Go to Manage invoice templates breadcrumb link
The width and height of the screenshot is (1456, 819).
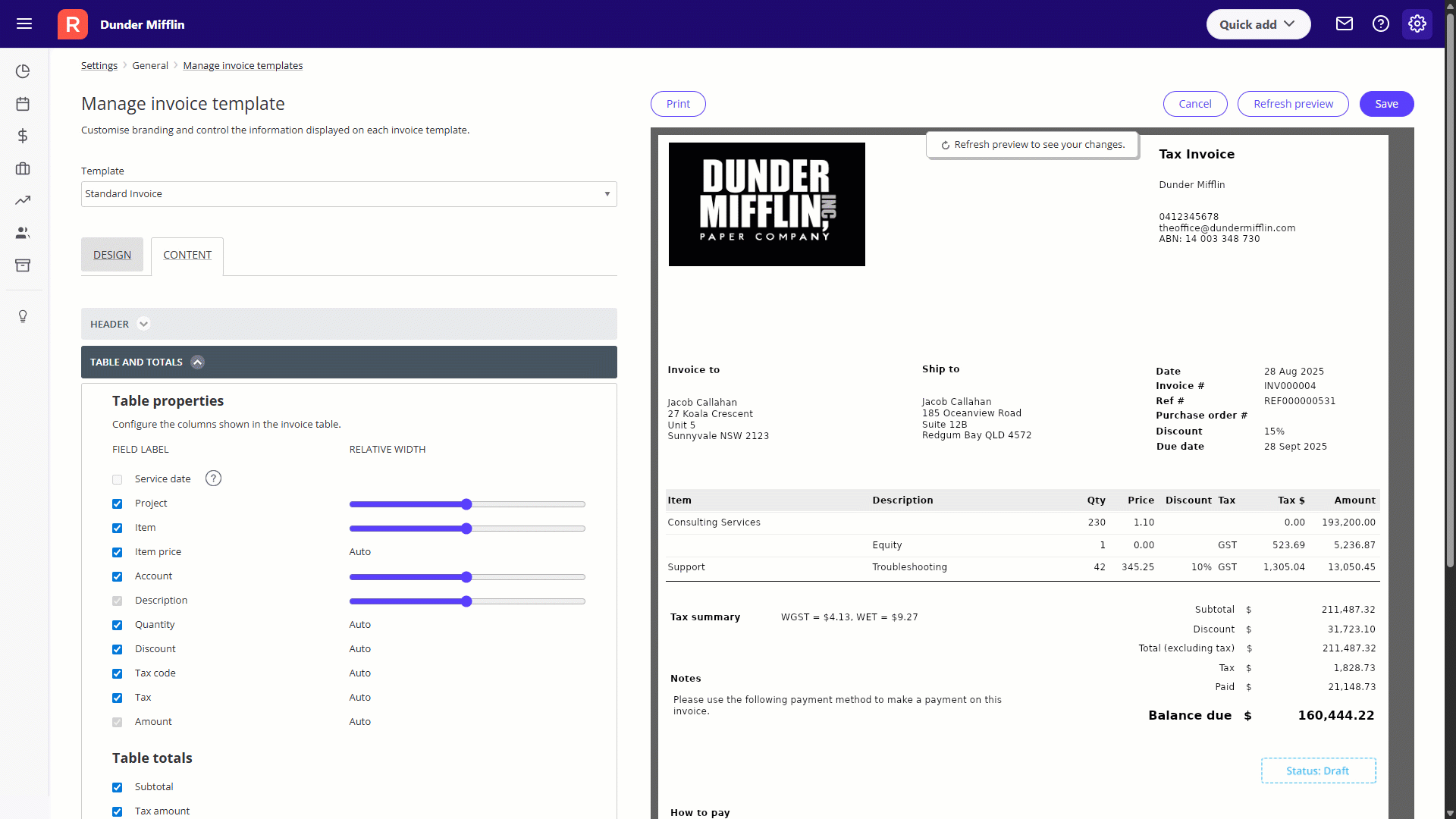[x=243, y=65]
